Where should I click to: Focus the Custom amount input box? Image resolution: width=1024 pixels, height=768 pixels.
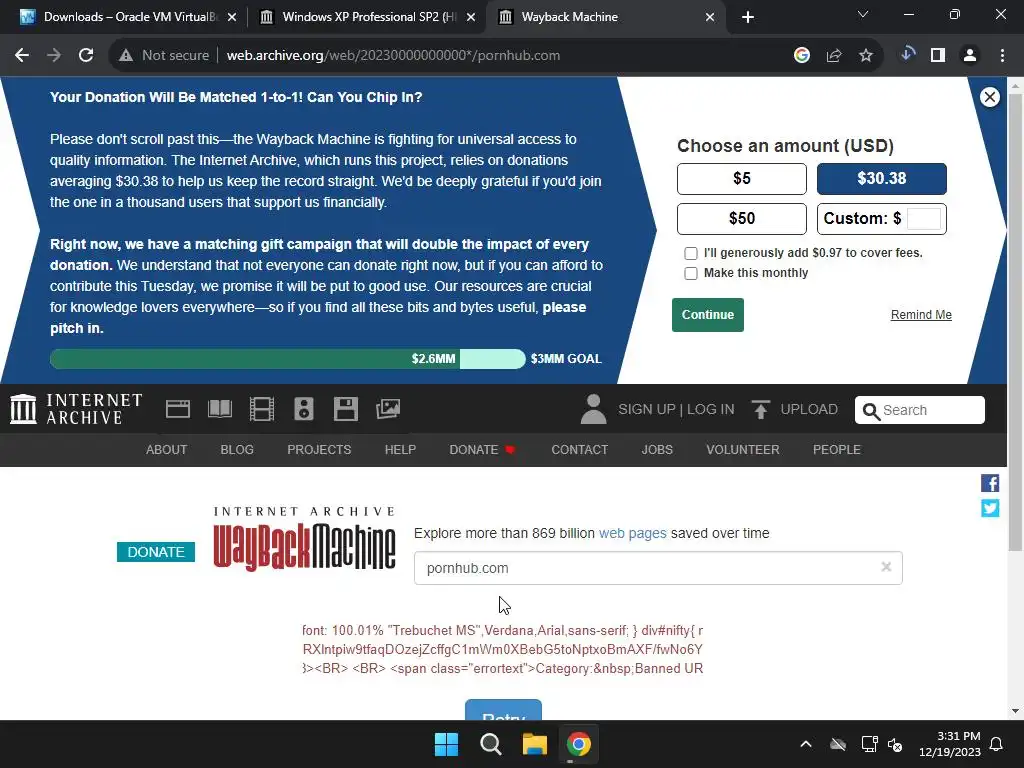[923, 218]
